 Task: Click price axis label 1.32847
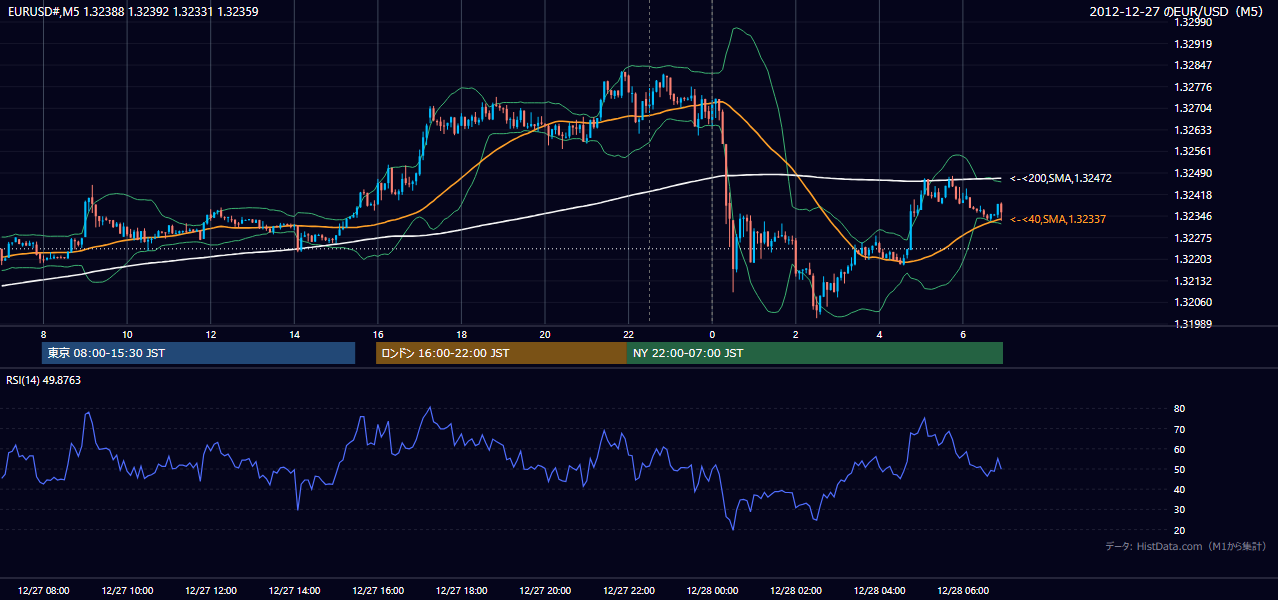[1194, 65]
